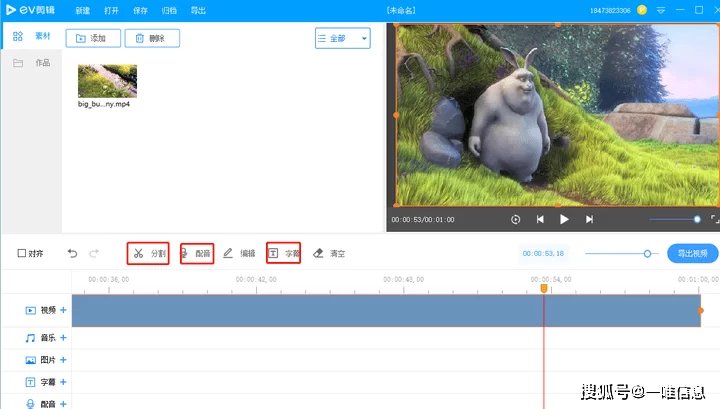Click the 字幕 track text icon
The image size is (720, 409).
pyautogui.click(x=30, y=382)
